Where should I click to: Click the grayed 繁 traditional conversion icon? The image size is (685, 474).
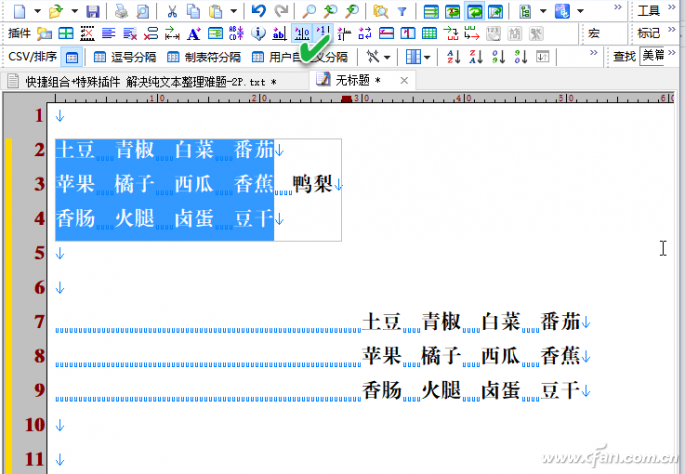[536, 33]
